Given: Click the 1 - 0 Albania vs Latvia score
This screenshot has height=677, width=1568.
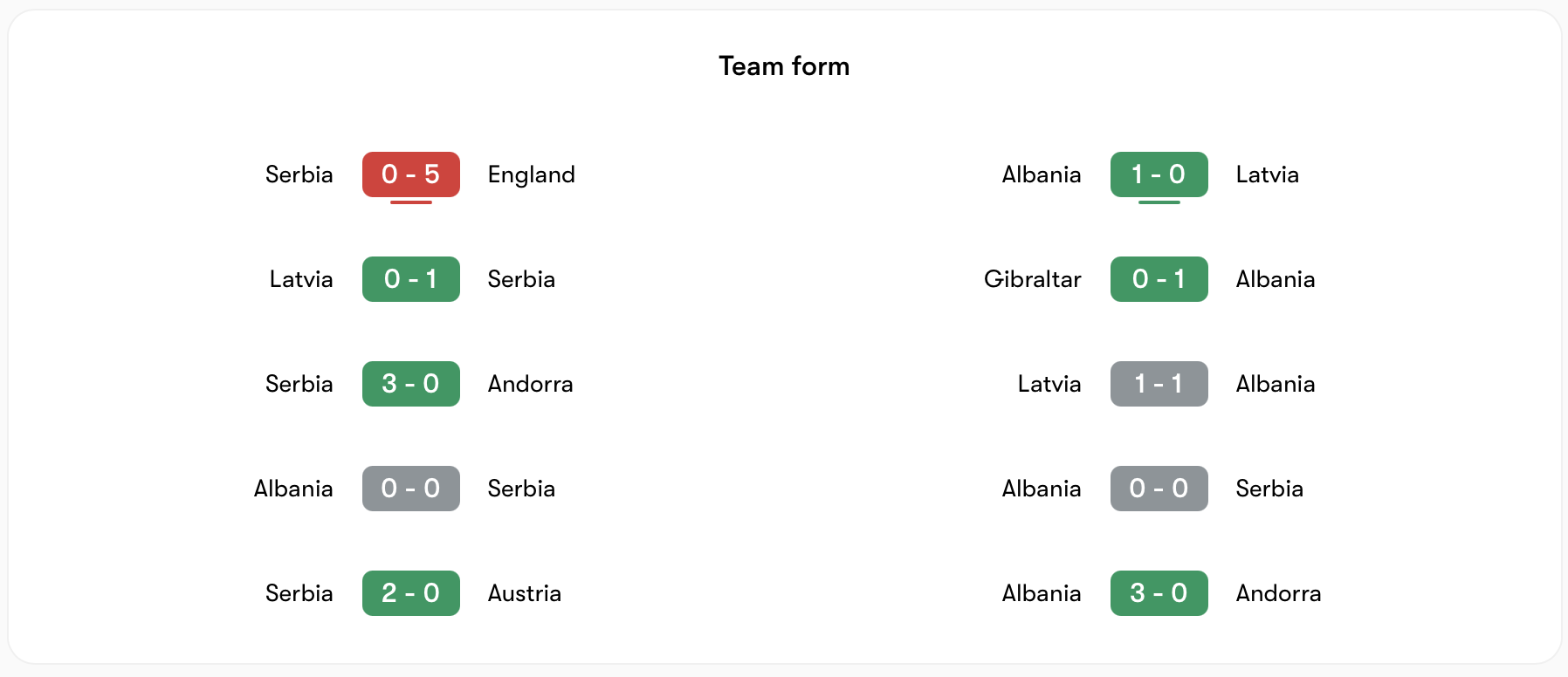Looking at the screenshot, I should [1159, 174].
